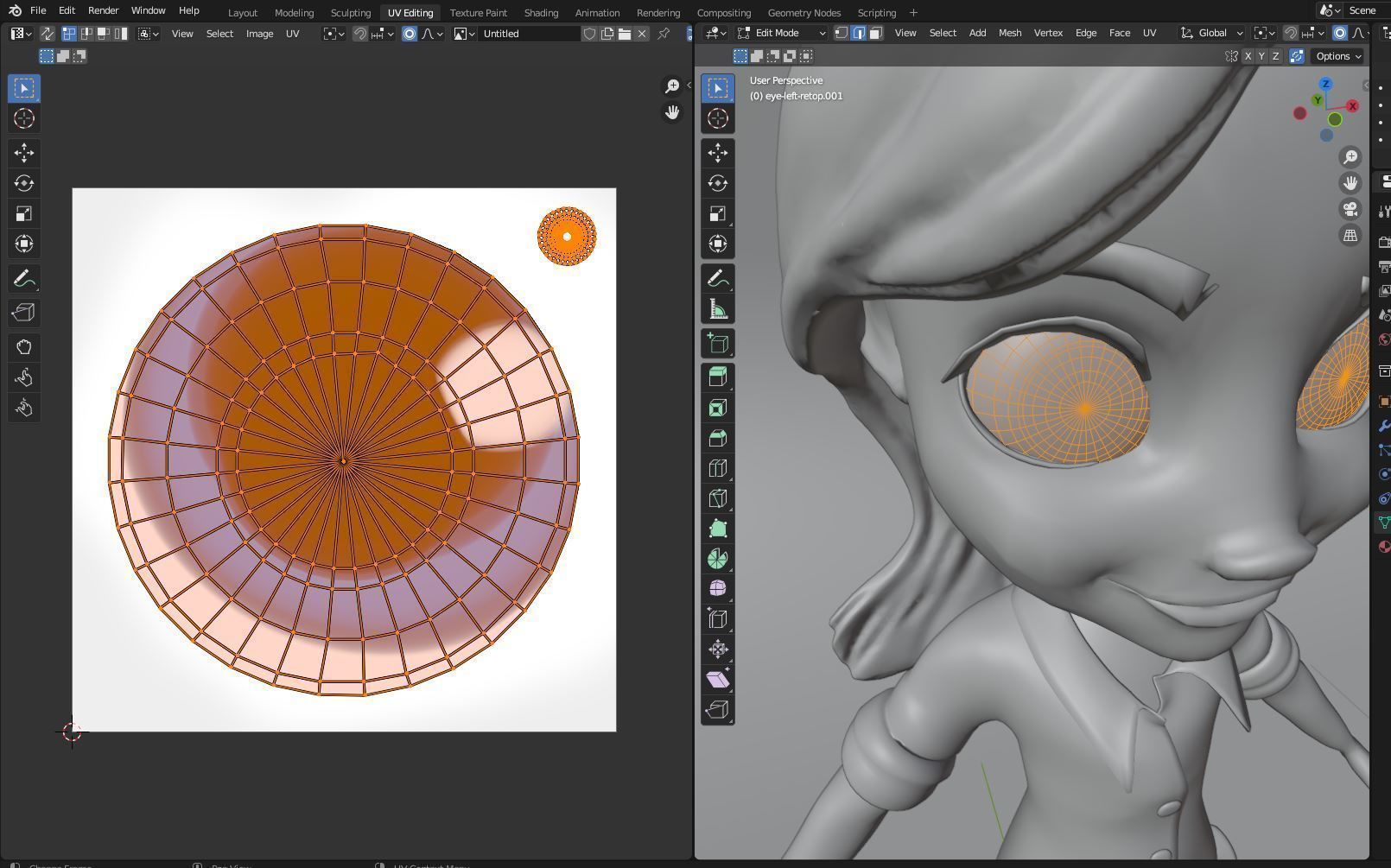
Task: Enable UV island selection mode
Action: [120, 34]
